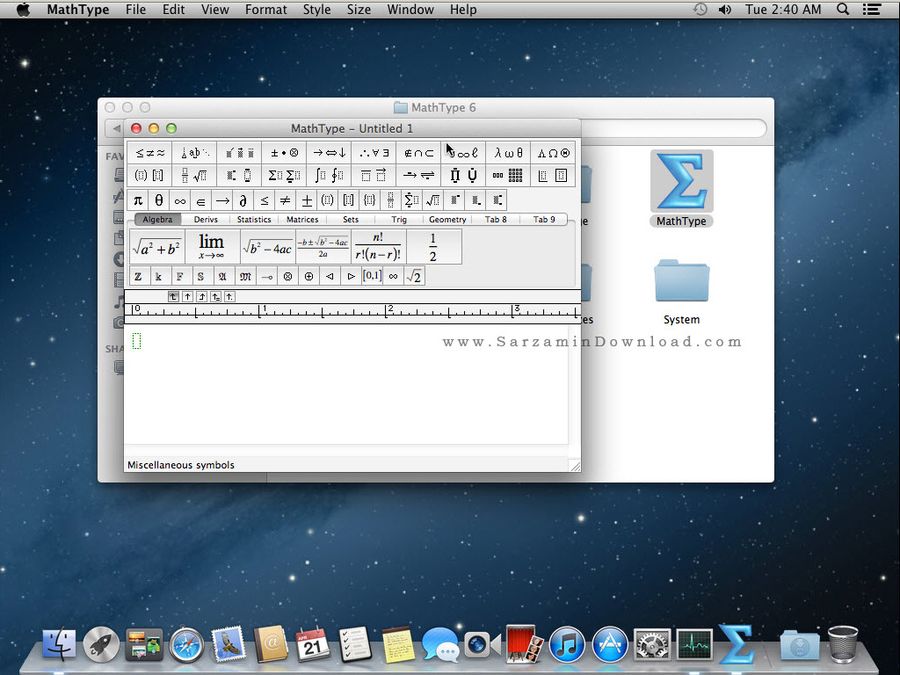Open the underbar and overbar templates palette
The image size is (900, 675).
374,175
